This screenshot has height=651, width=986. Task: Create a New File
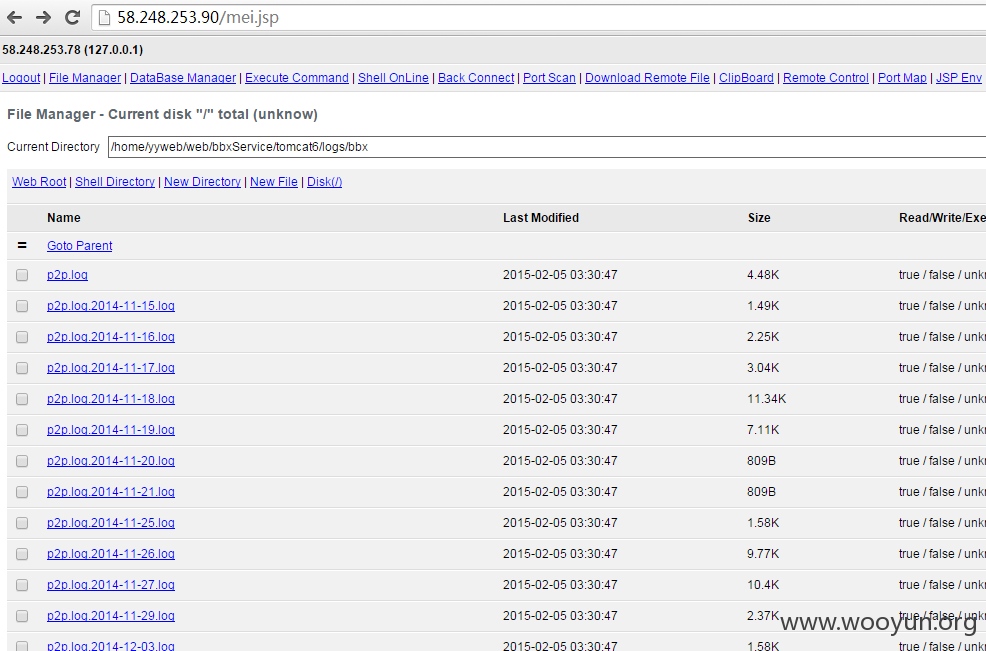(x=274, y=182)
